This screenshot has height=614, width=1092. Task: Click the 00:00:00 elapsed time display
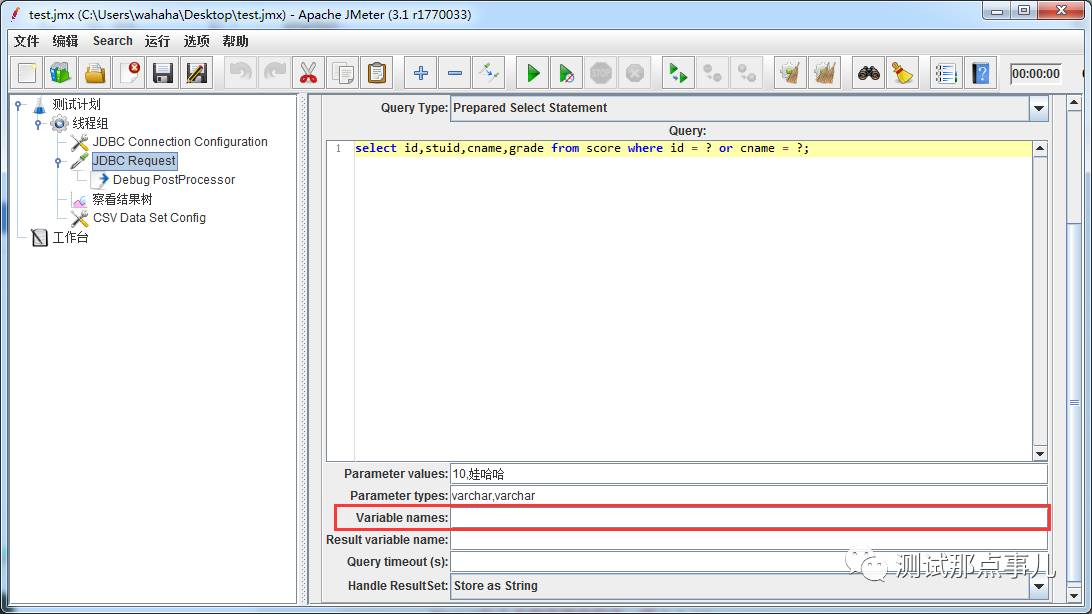point(1036,74)
